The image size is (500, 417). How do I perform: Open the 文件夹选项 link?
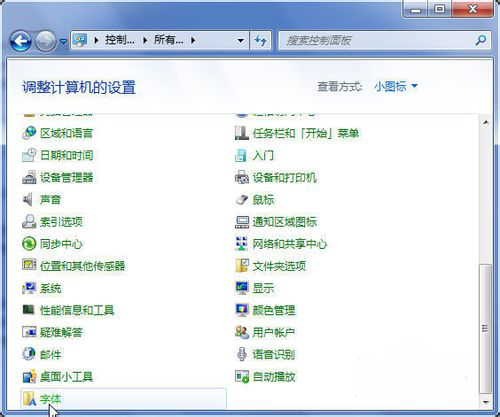(x=279, y=266)
